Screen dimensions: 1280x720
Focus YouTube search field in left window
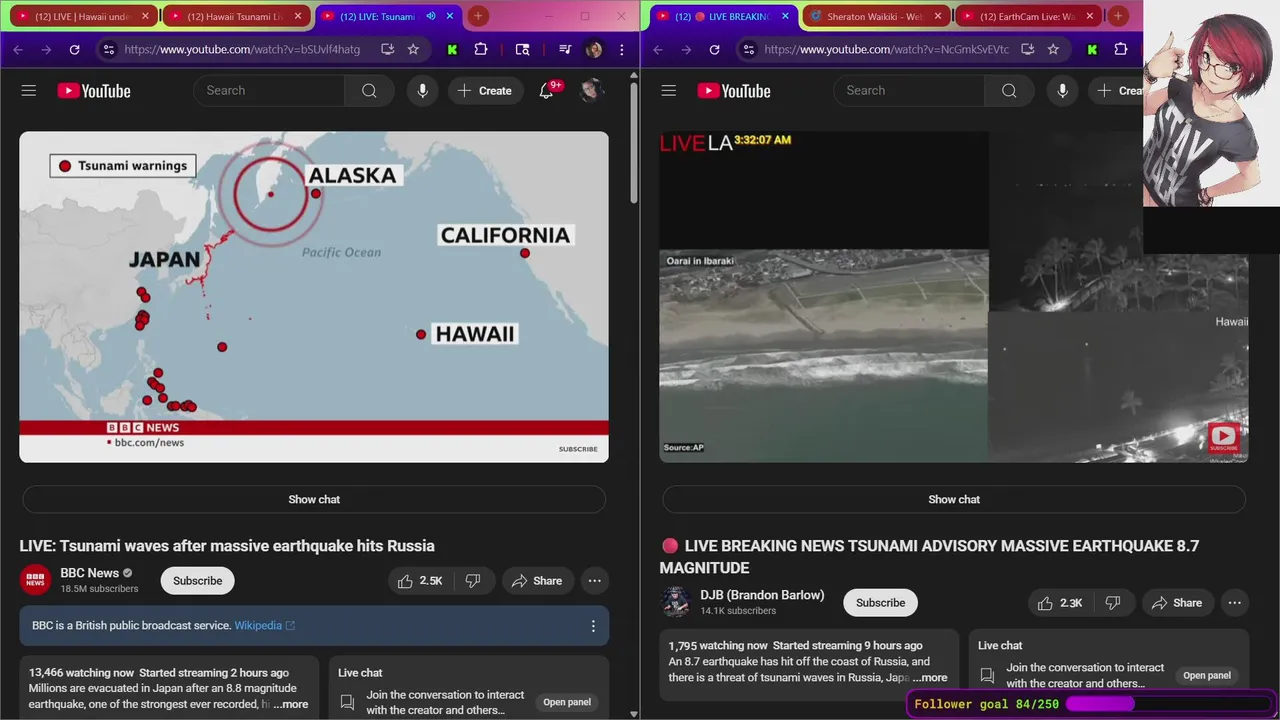coord(269,91)
